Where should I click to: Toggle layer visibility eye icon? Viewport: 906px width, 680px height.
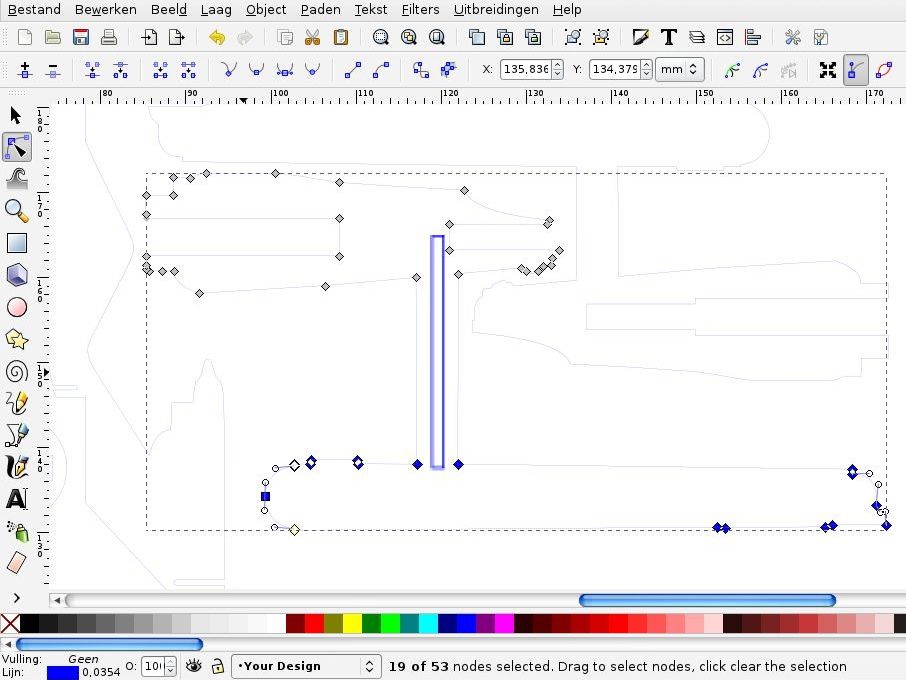tap(194, 666)
